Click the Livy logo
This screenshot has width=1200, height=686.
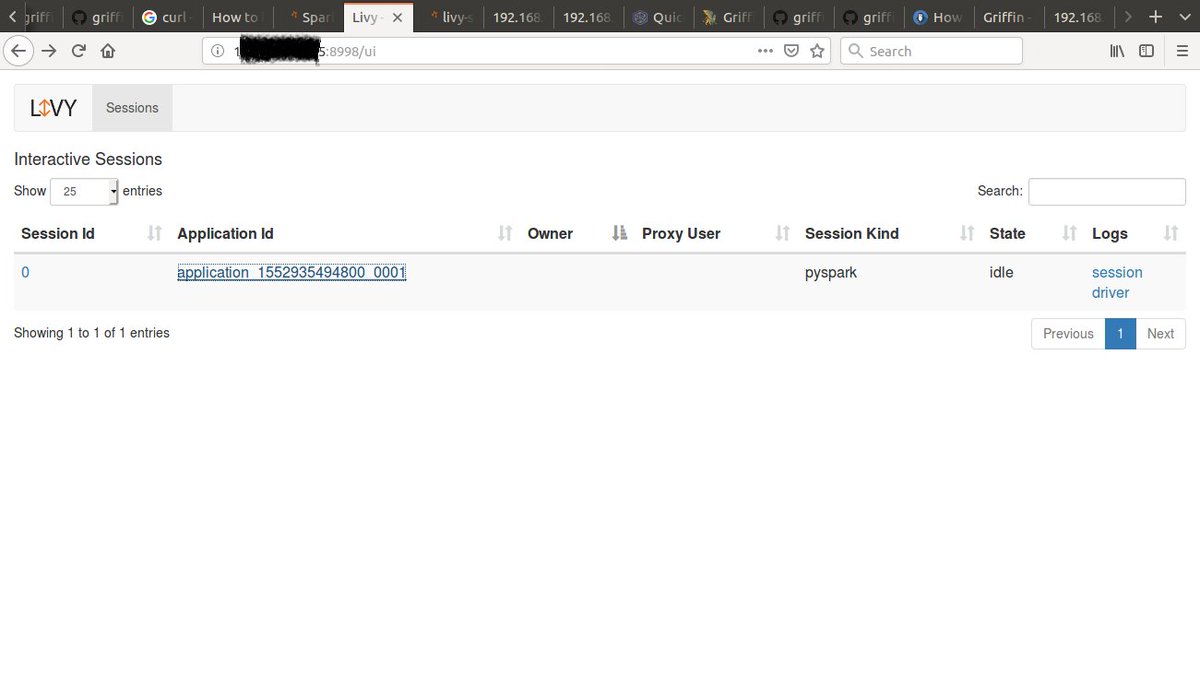51,107
